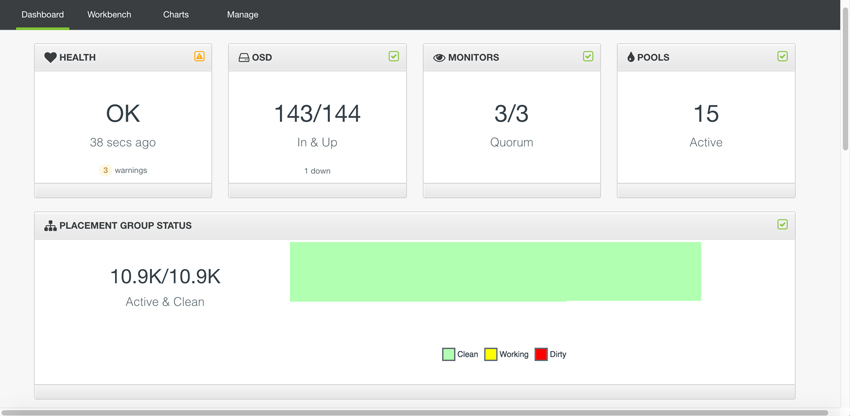The image size is (850, 416).
Task: Click the POOLS card title
Action: [x=653, y=57]
